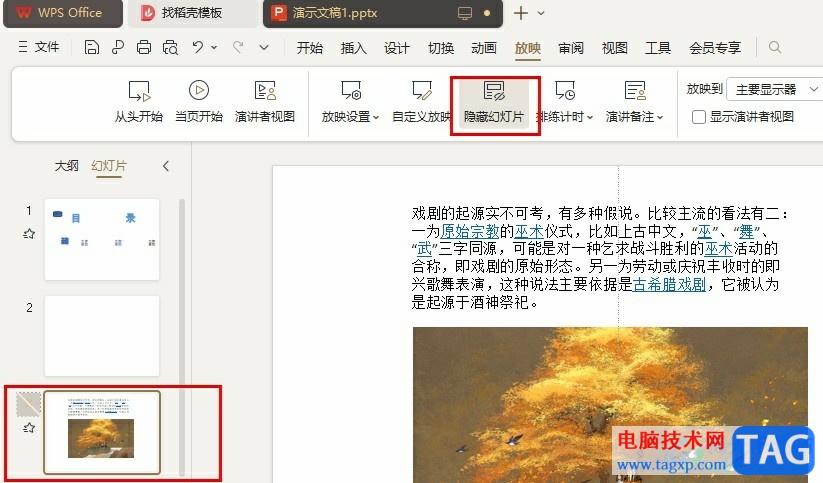
Task: Open the 演讲备注 dropdown
Action: coord(635,102)
